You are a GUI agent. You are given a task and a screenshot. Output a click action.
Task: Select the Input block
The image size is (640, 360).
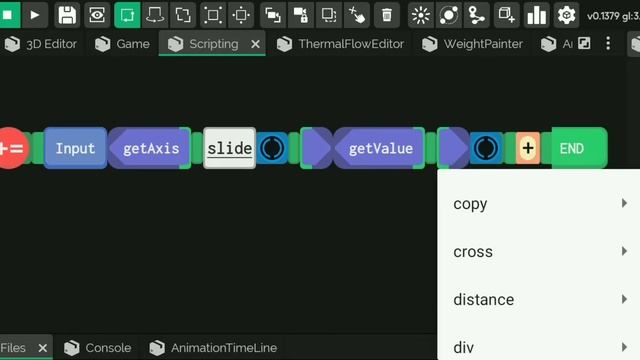pos(76,148)
